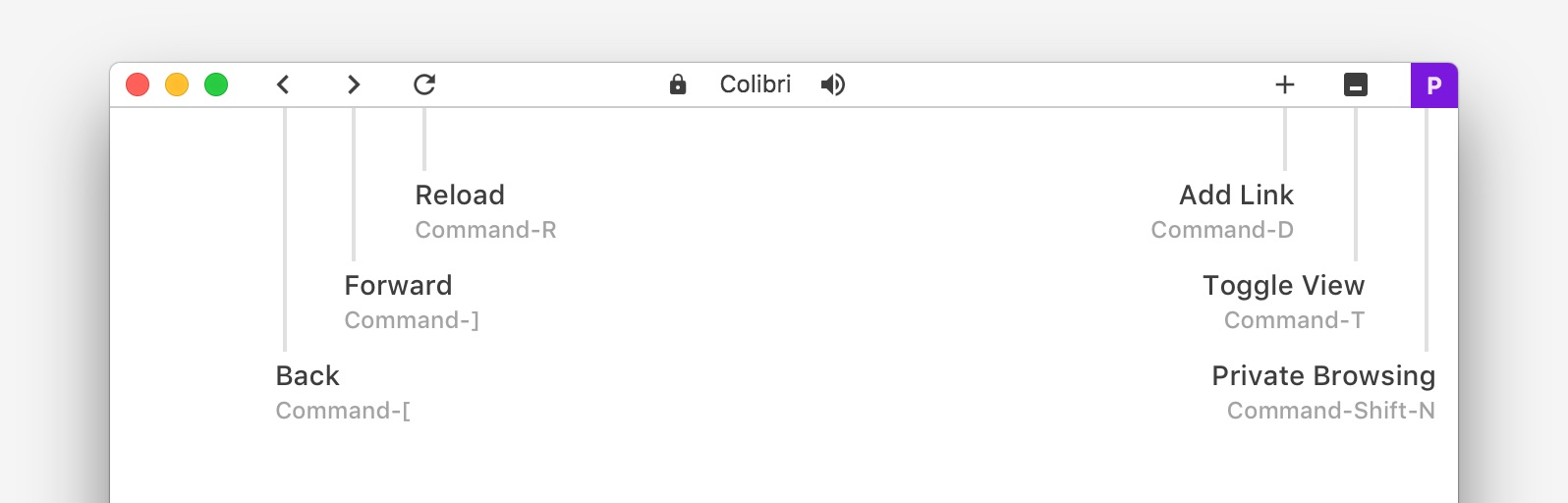The width and height of the screenshot is (1568, 503).
Task: Maximize the window with the green button
Action: coord(216,84)
